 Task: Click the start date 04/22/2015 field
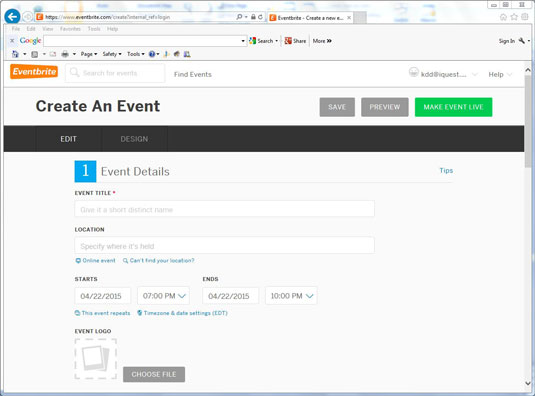(103, 296)
